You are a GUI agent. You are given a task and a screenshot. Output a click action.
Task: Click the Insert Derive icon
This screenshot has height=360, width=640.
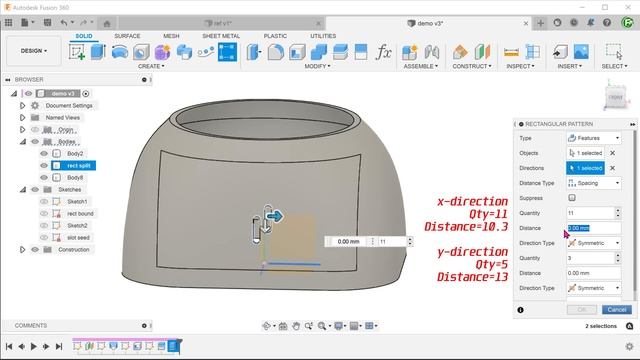point(560,52)
